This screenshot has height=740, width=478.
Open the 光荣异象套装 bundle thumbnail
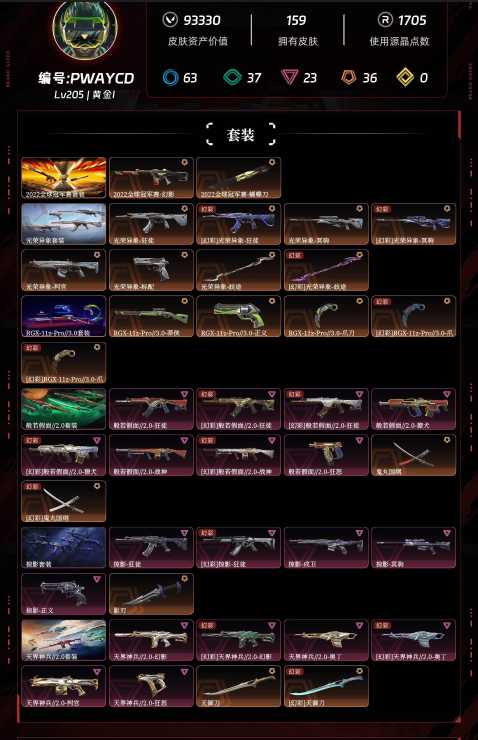pos(64,224)
